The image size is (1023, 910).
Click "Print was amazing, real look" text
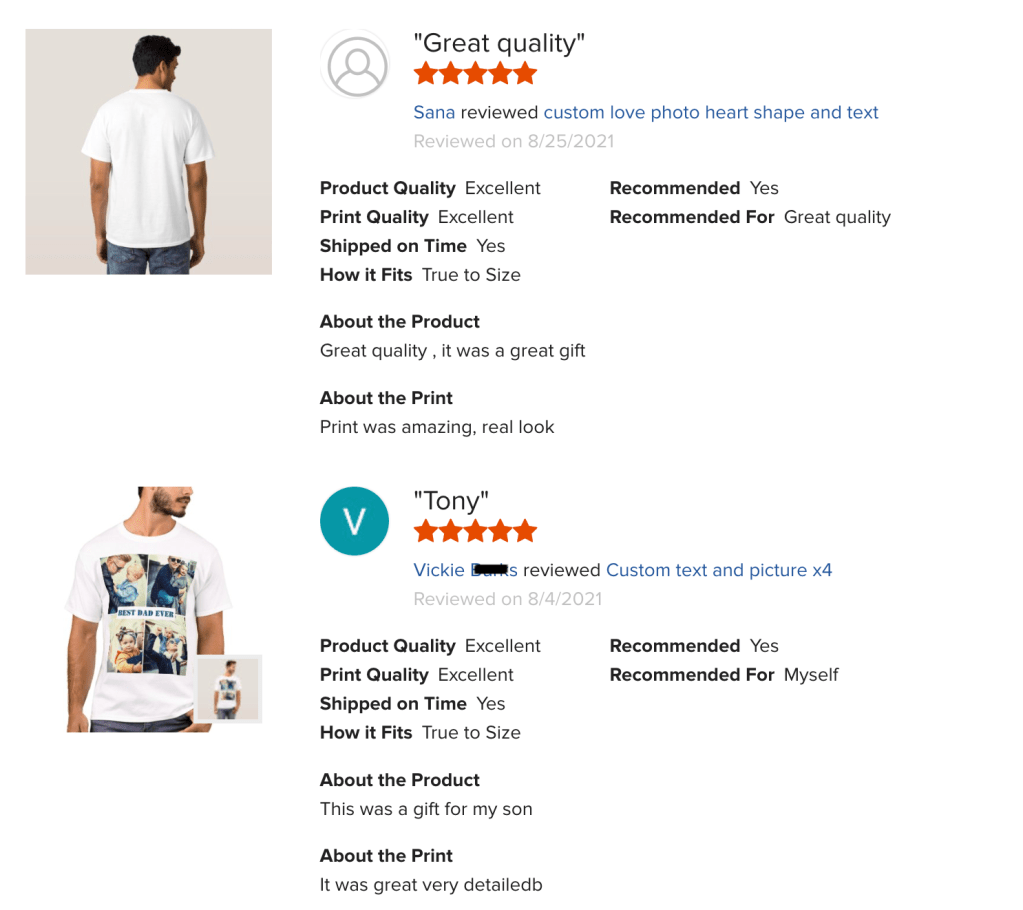click(437, 427)
